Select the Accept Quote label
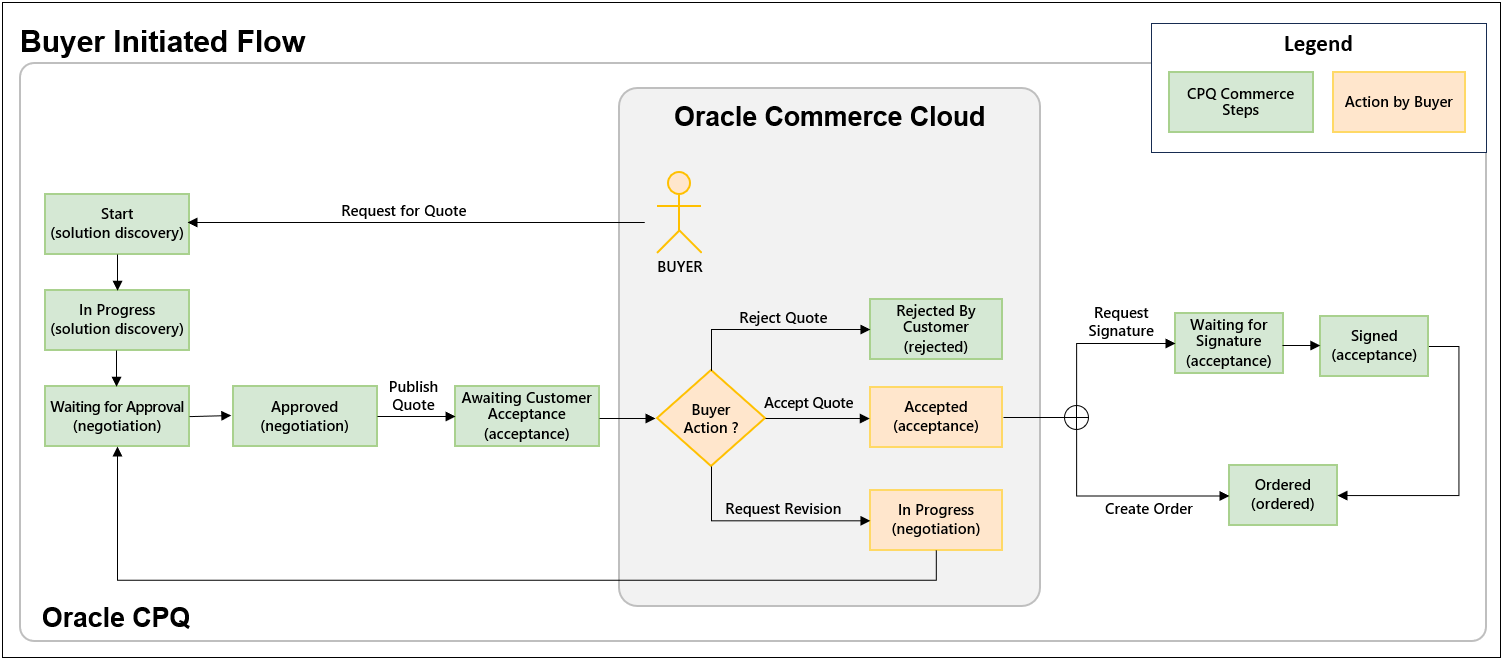The width and height of the screenshot is (1503, 660). pyautogui.click(x=809, y=403)
